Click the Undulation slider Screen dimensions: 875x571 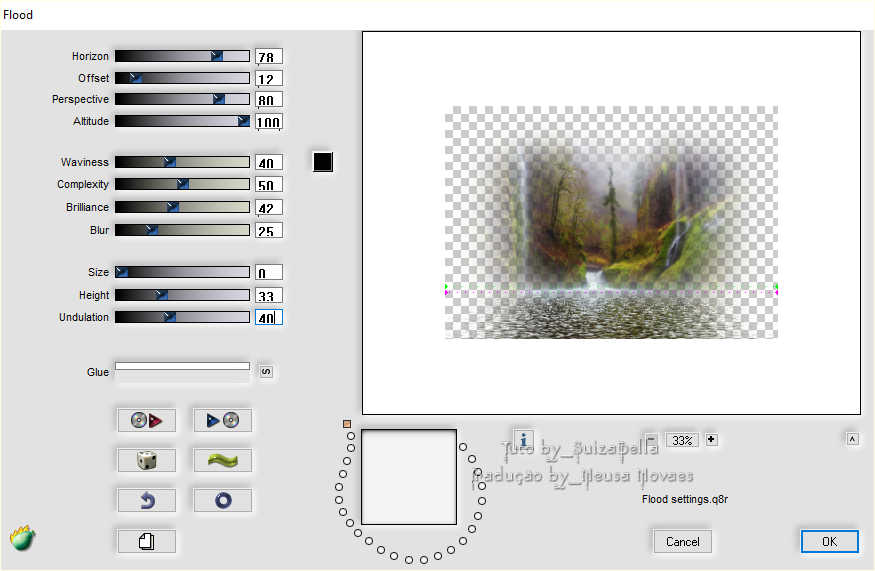182,317
